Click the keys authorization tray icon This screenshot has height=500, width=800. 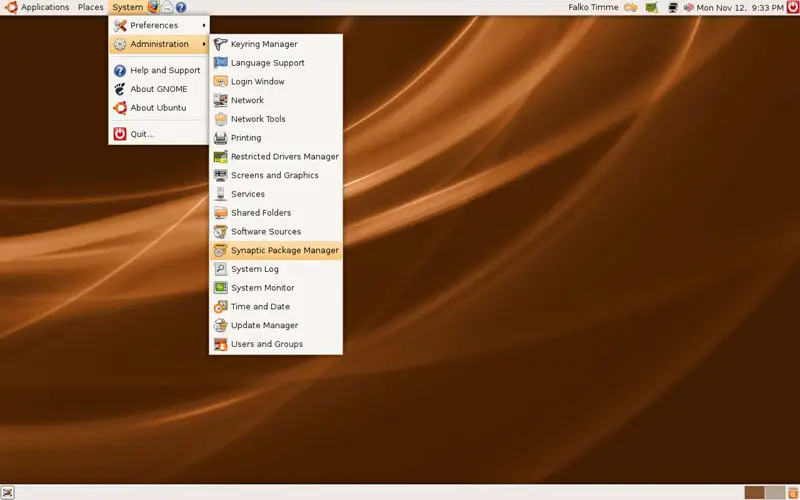point(631,7)
